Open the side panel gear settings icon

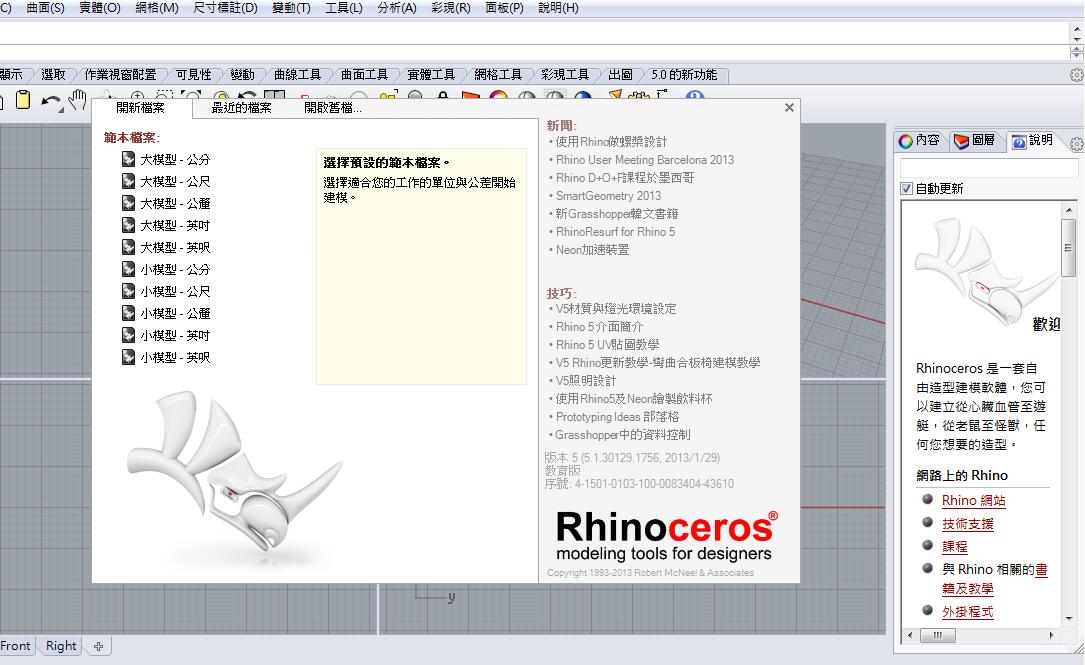(1077, 144)
